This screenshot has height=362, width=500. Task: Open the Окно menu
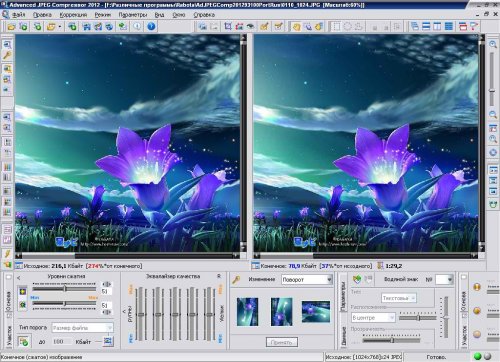[x=179, y=15]
